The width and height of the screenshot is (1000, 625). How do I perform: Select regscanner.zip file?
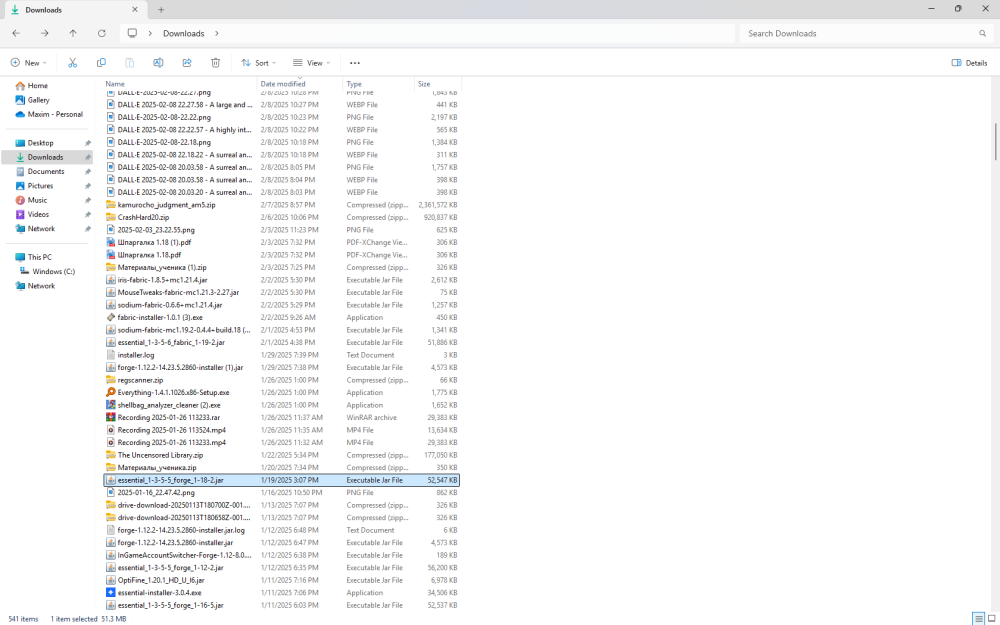coord(281,380)
